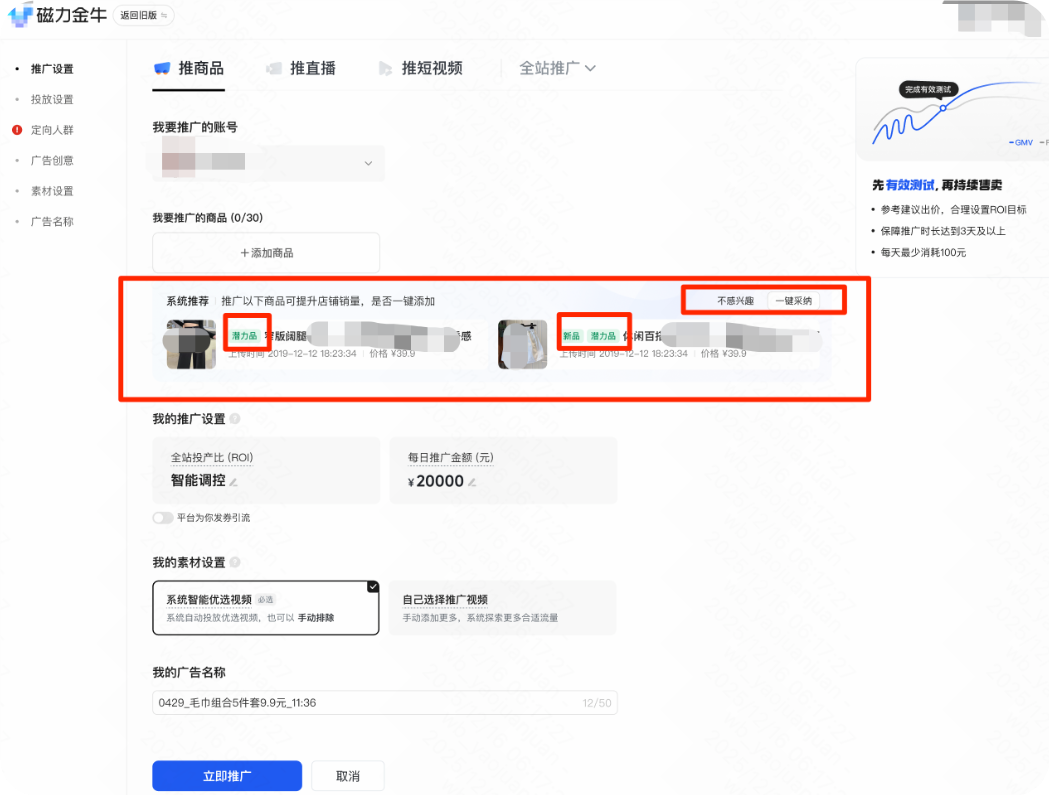Click the 推短视频 video icon
Viewport: 1049px width, 795px height.
[385, 69]
